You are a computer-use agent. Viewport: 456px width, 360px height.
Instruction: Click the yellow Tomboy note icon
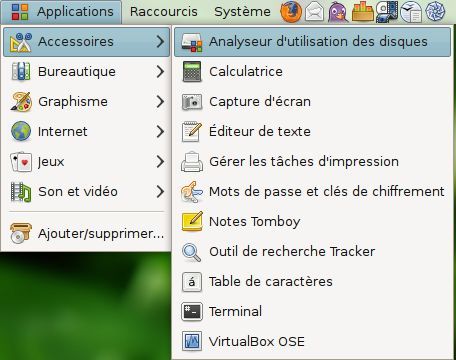click(x=192, y=221)
